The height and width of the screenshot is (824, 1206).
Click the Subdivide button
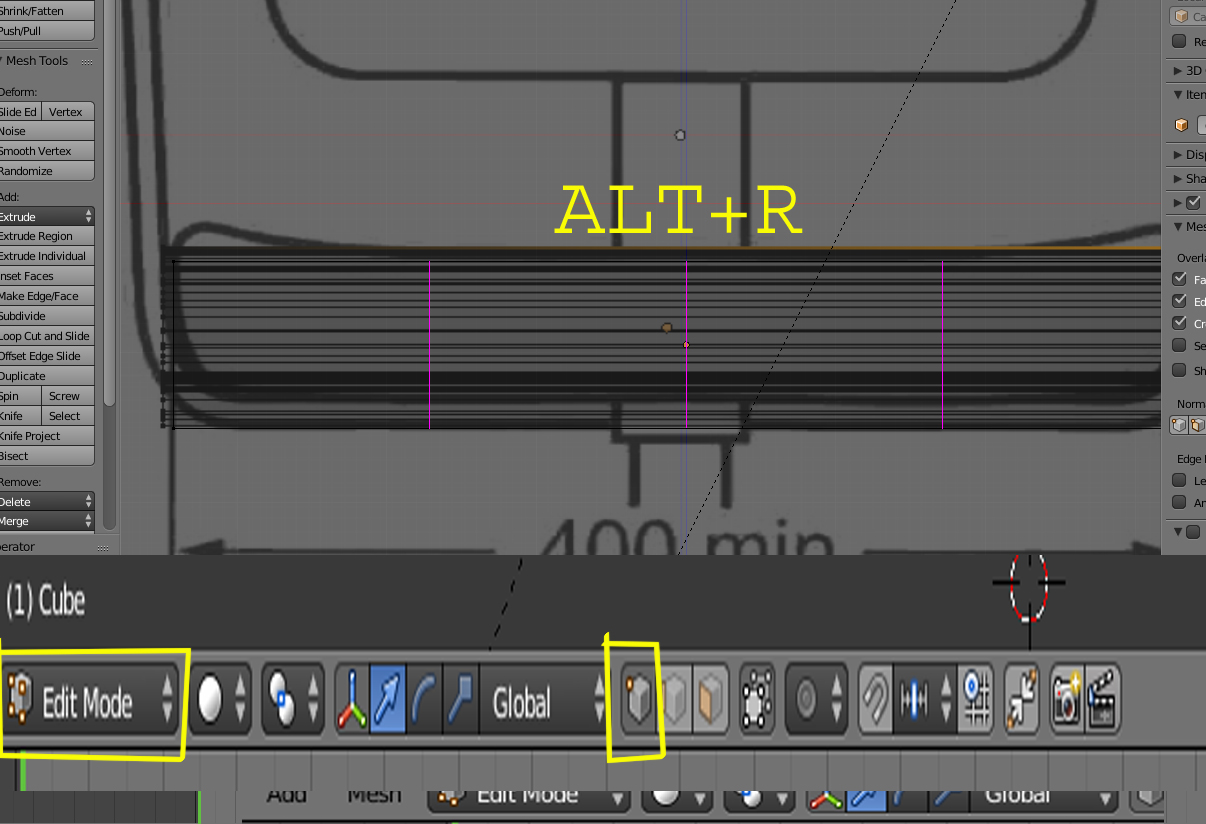(47, 316)
